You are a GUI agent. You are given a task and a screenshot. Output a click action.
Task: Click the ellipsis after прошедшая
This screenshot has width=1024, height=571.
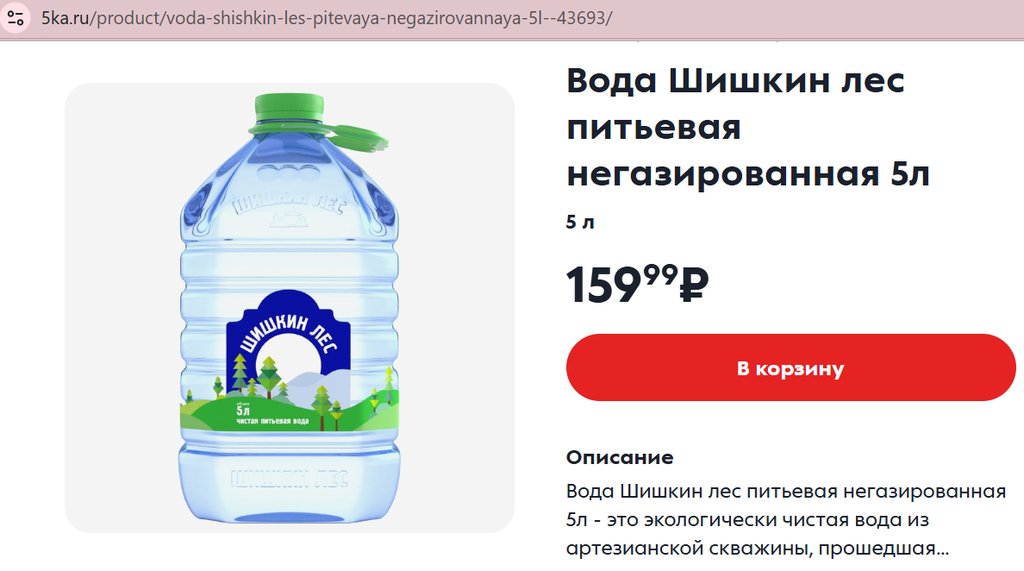(x=942, y=549)
